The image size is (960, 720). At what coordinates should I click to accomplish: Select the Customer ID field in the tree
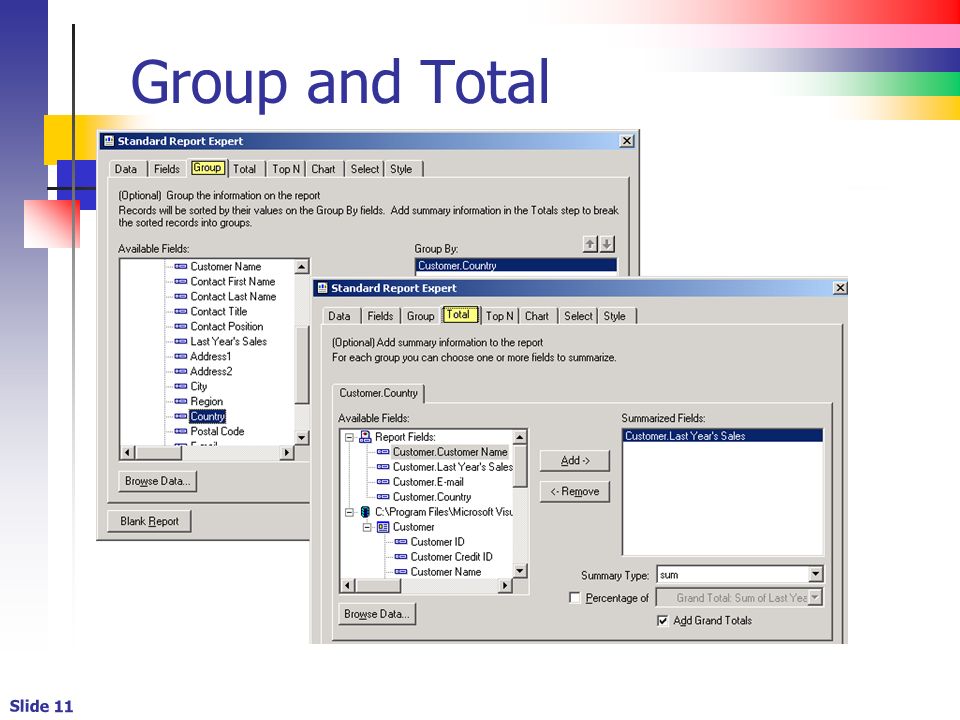coord(437,542)
